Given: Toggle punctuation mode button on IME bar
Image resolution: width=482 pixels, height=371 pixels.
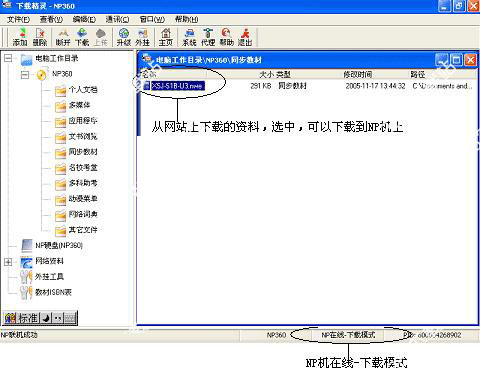Looking at the screenshot, I should point(58,318).
